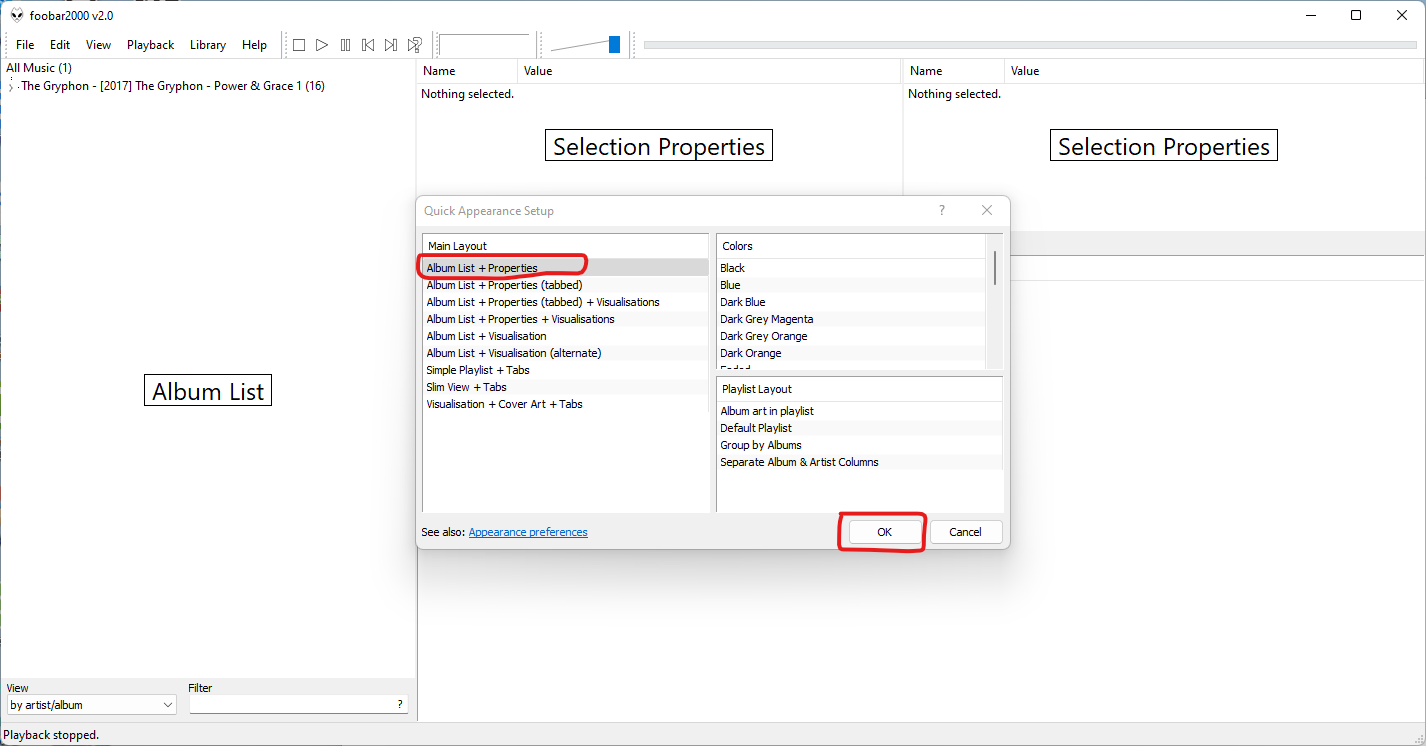The width and height of the screenshot is (1426, 746).
Task: Open the Help menu
Action: pos(255,45)
